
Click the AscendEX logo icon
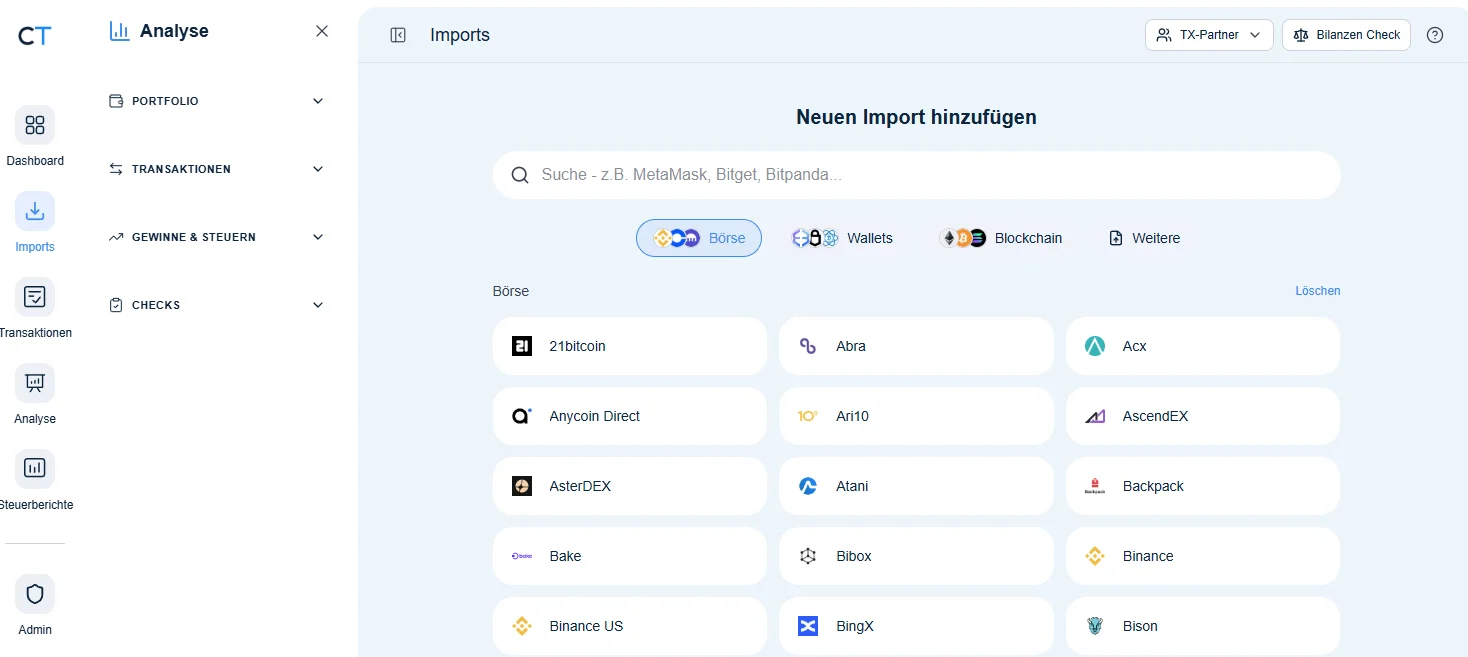1095,416
